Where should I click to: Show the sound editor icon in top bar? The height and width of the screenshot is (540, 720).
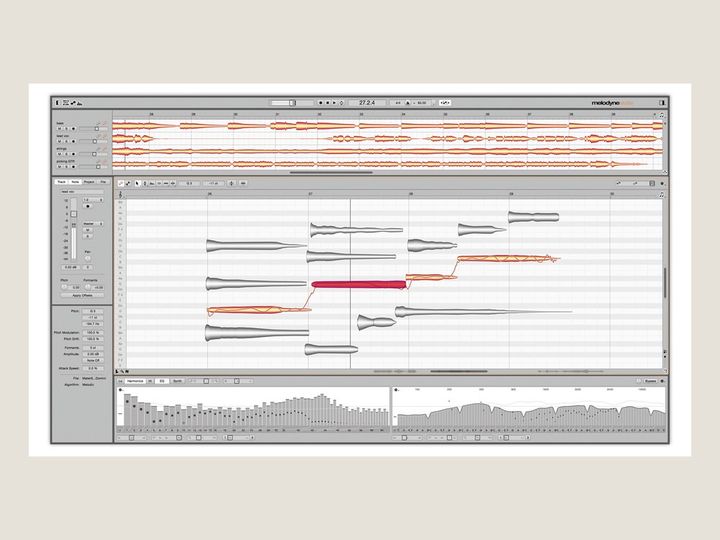pos(77,103)
